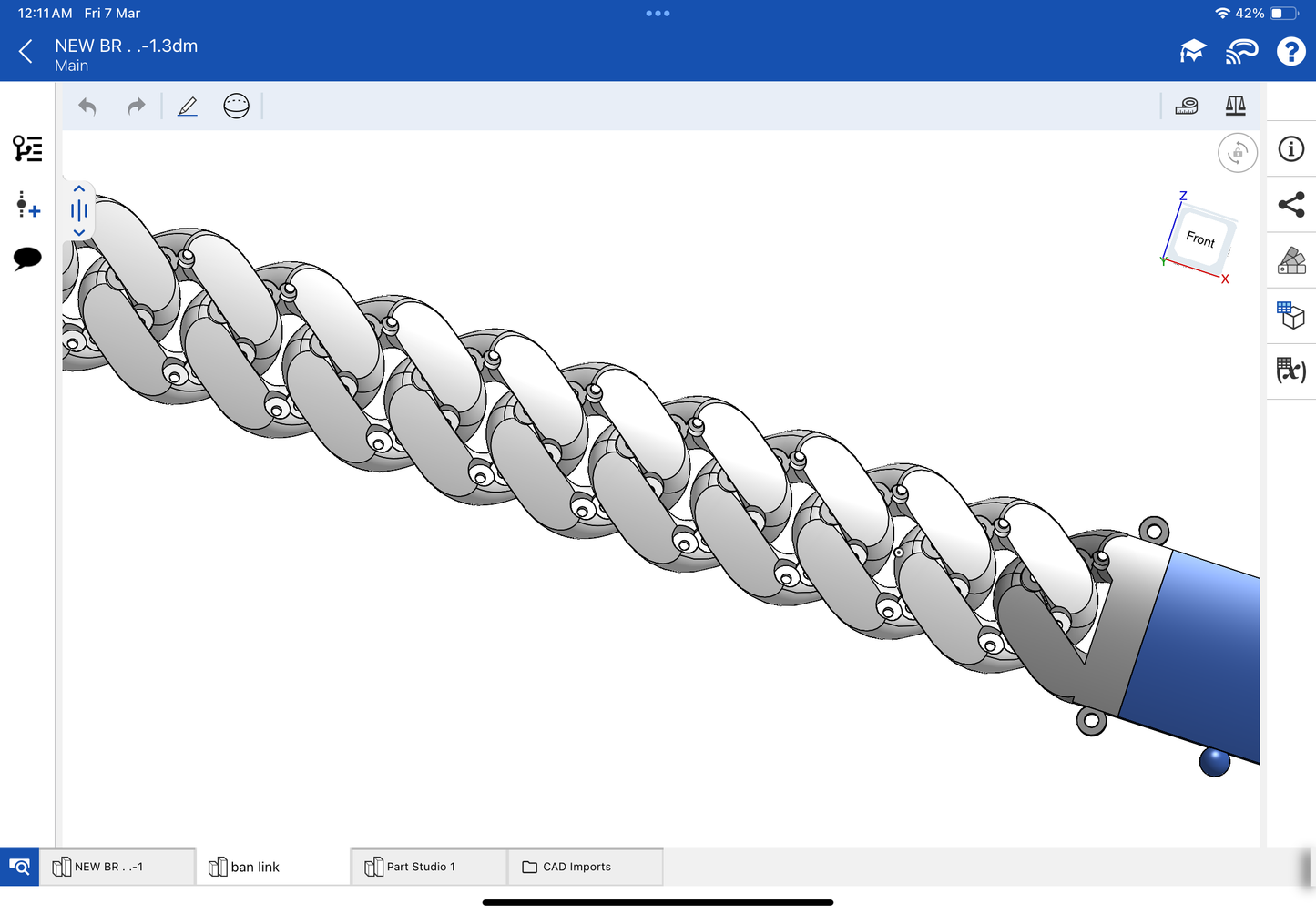Undo the last action
The width and height of the screenshot is (1316, 914).
pos(87,107)
